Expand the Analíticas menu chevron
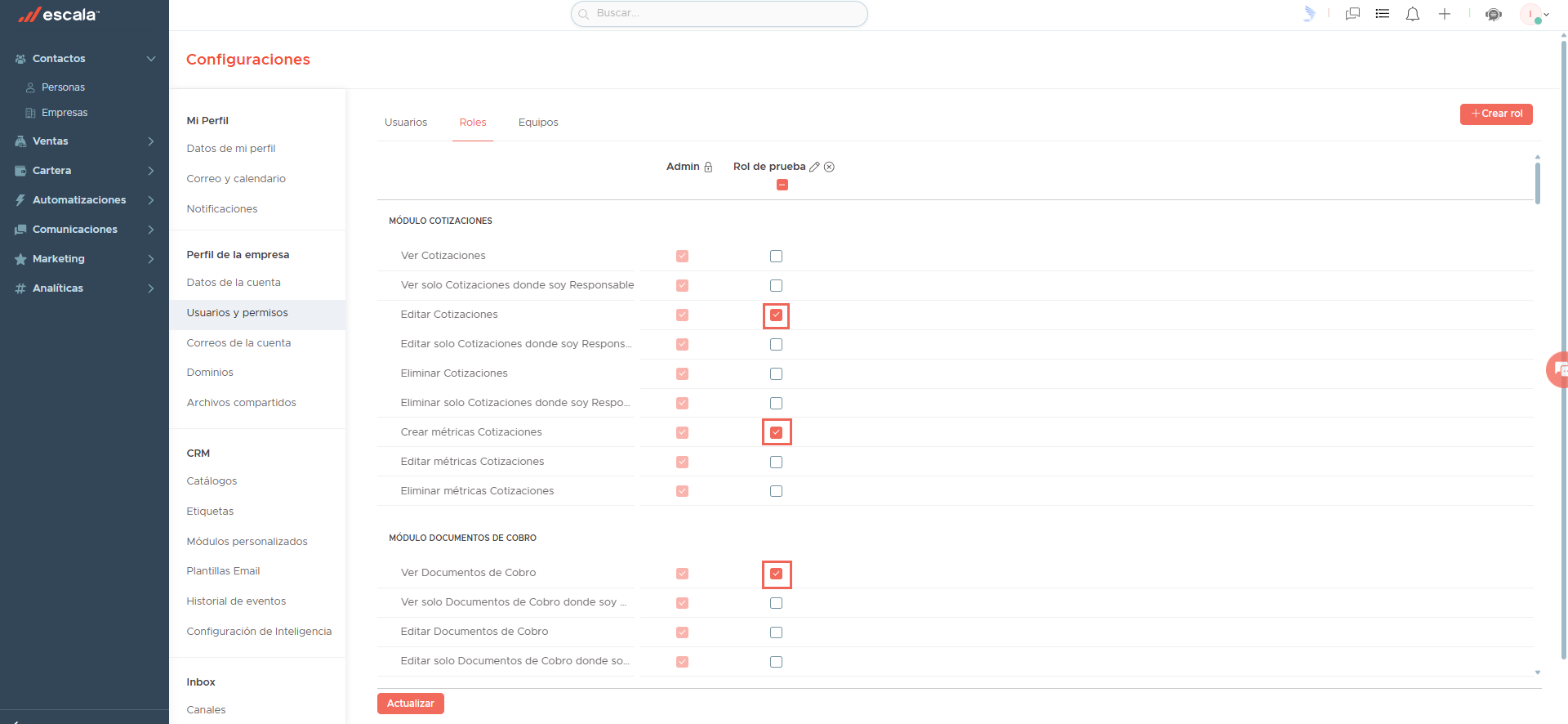This screenshot has height=724, width=1568. pos(151,288)
